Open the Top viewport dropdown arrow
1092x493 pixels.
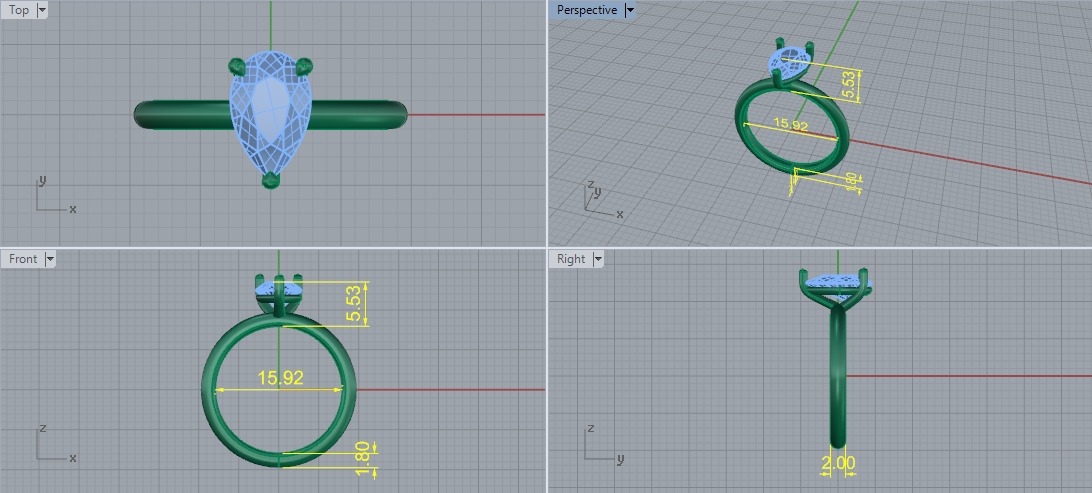click(x=42, y=10)
